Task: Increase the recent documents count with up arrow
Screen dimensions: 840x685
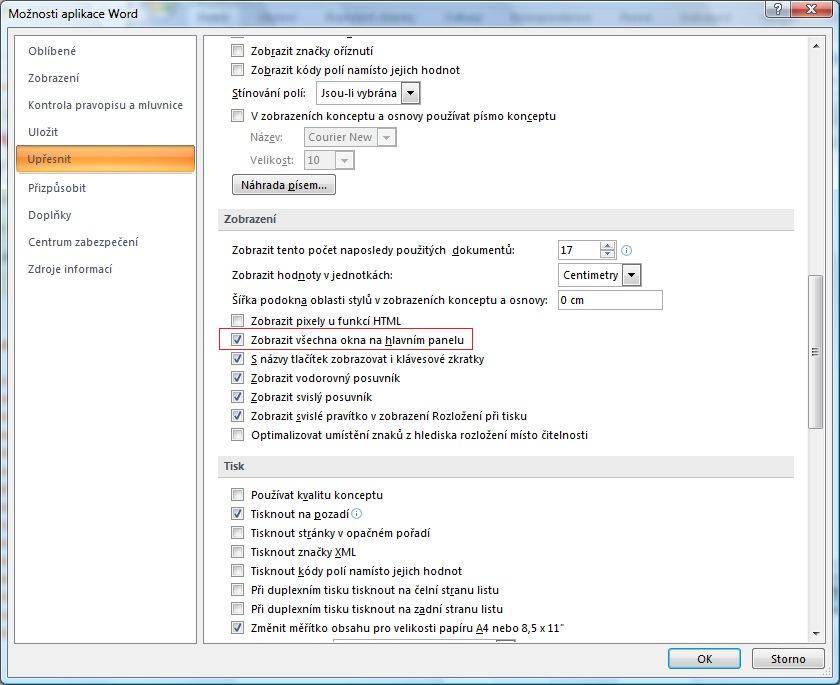Action: (607, 246)
